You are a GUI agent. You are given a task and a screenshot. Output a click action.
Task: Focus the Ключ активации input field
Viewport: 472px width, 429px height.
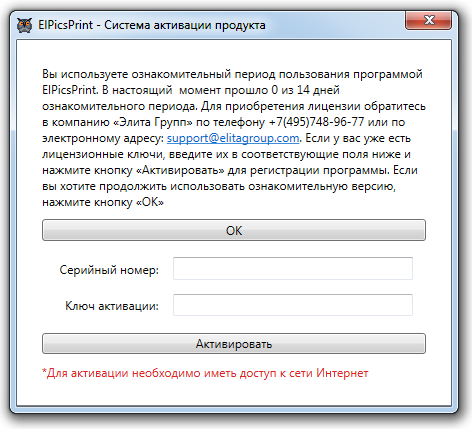point(293,305)
